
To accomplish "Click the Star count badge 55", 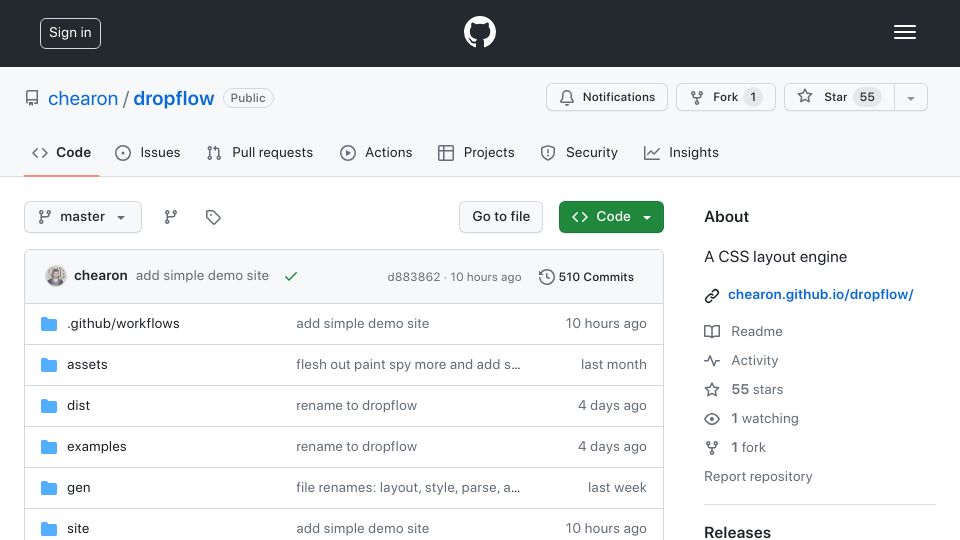I will click(867, 97).
